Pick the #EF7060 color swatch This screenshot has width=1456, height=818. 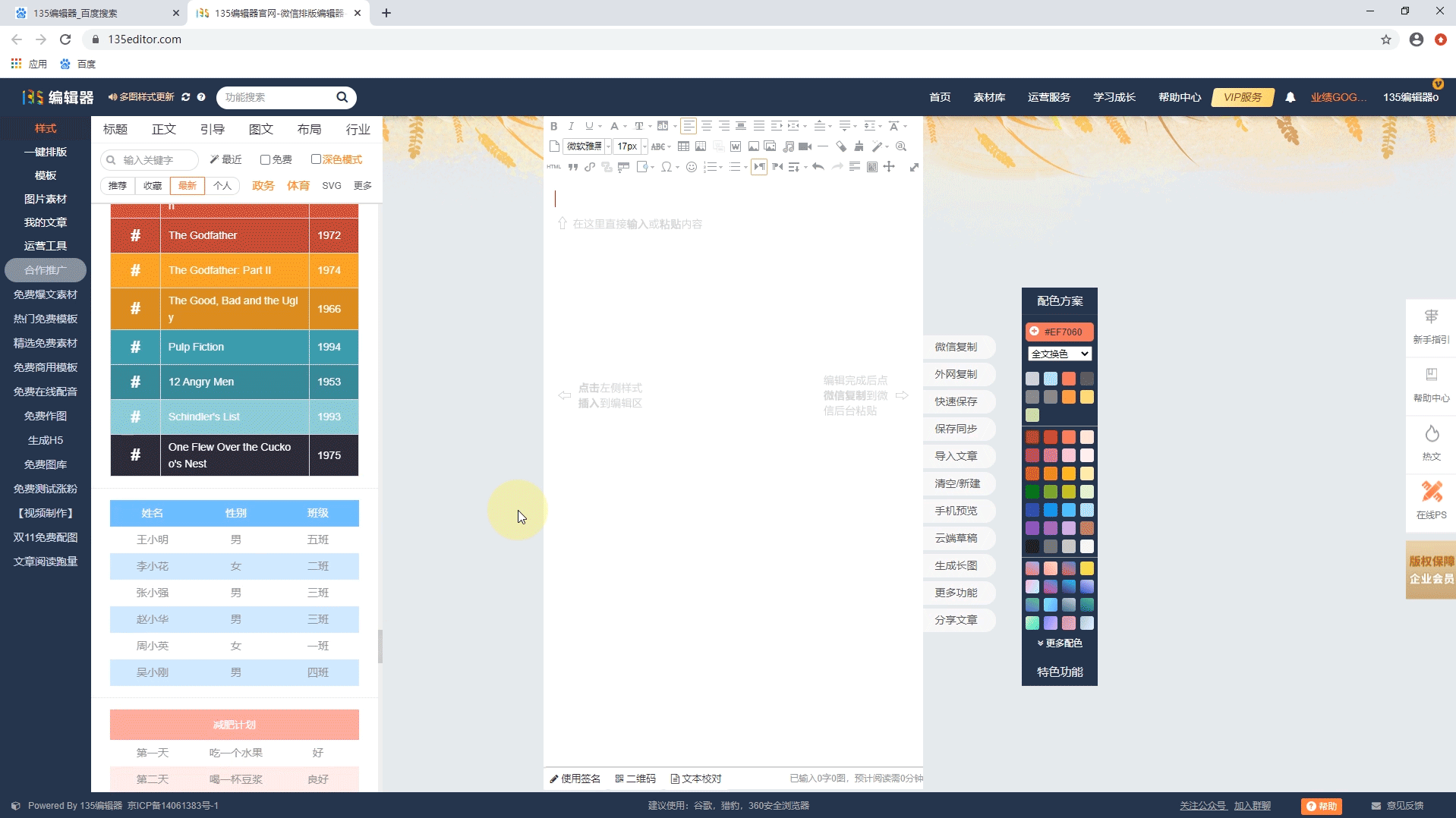pyautogui.click(x=1059, y=332)
